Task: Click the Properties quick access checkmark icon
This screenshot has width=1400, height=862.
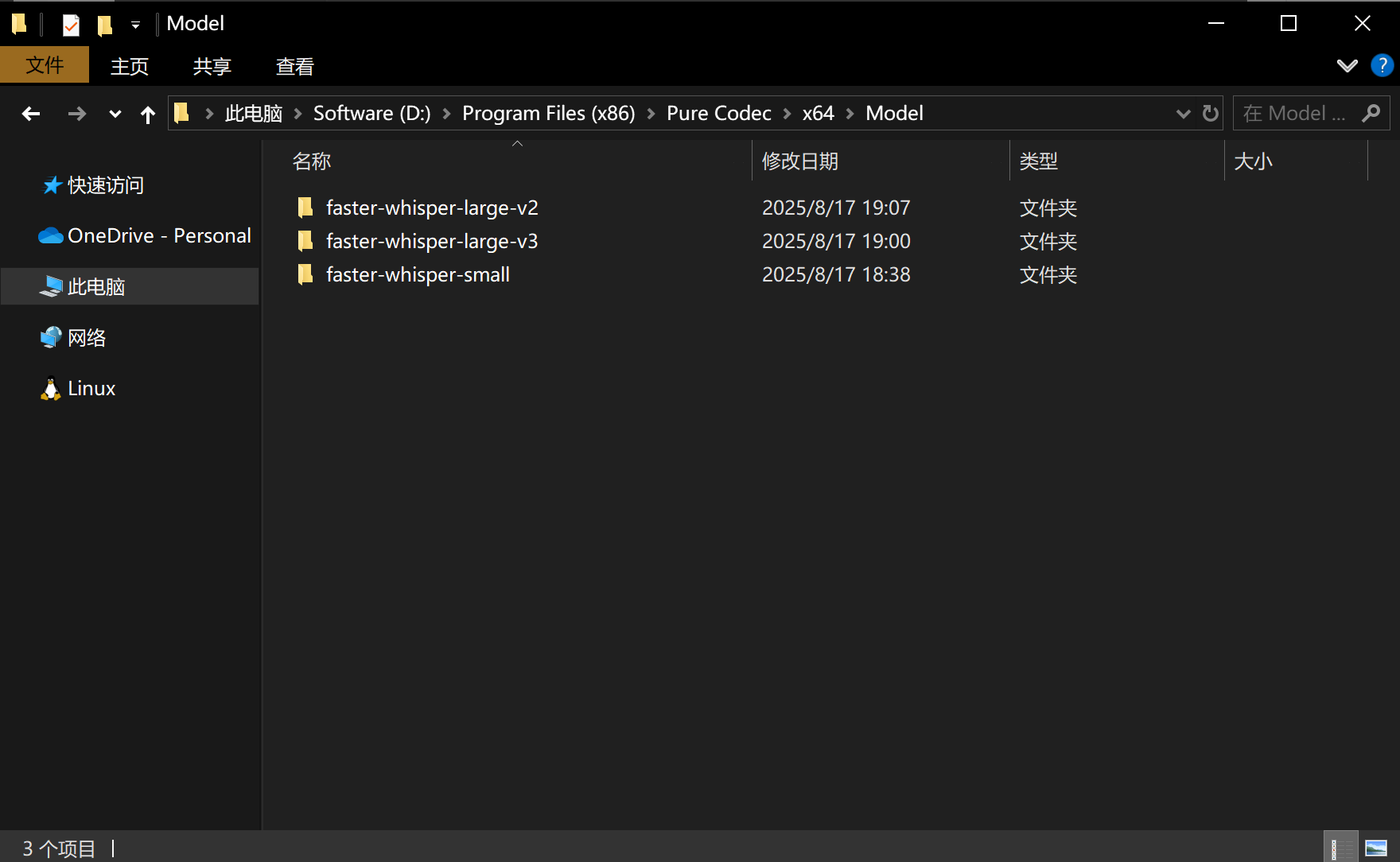Action: (x=71, y=25)
